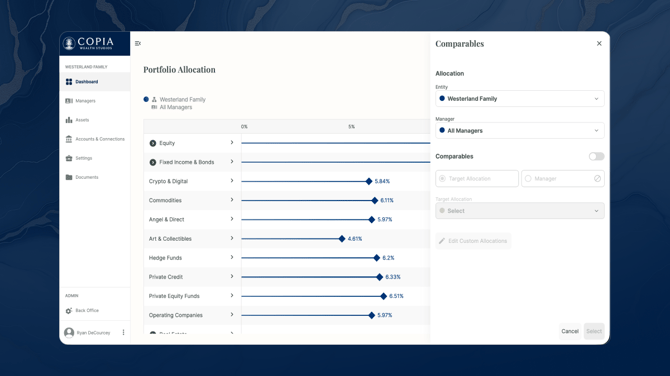Image resolution: width=670 pixels, height=376 pixels.
Task: Select the Manager radio option
Action: [x=563, y=179]
